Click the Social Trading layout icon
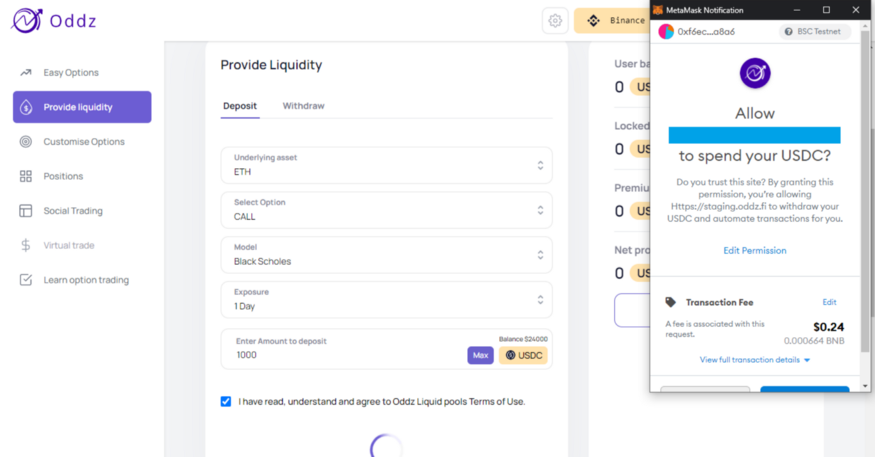The image size is (875, 457). (26, 211)
